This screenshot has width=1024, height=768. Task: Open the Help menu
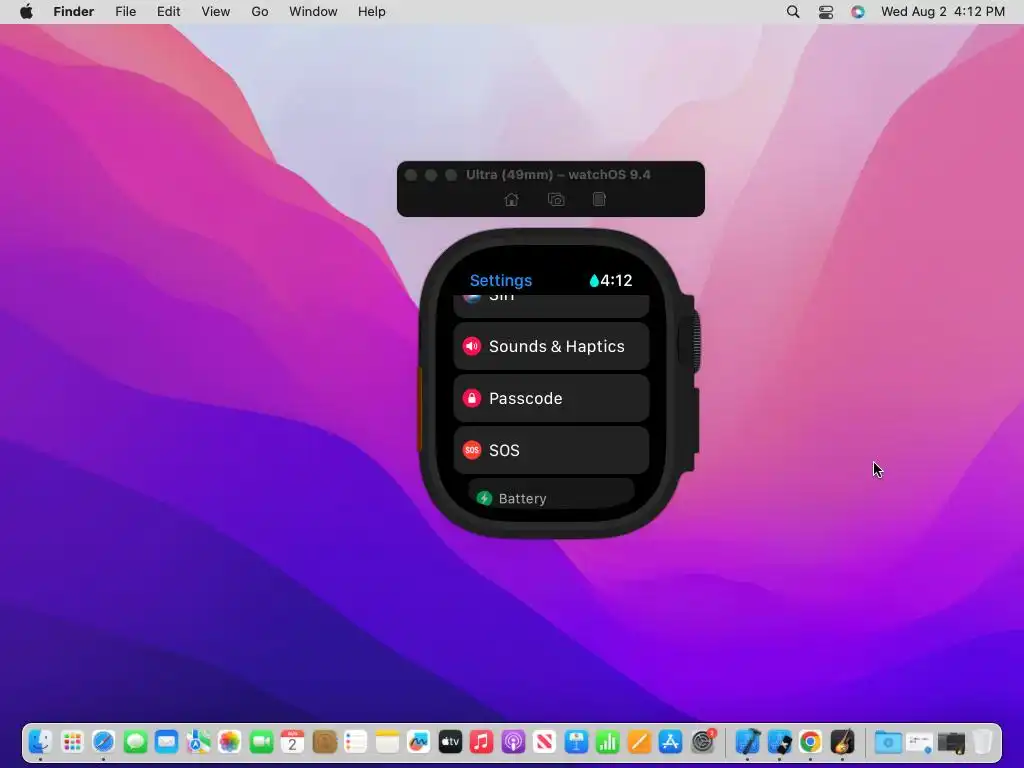[372, 12]
